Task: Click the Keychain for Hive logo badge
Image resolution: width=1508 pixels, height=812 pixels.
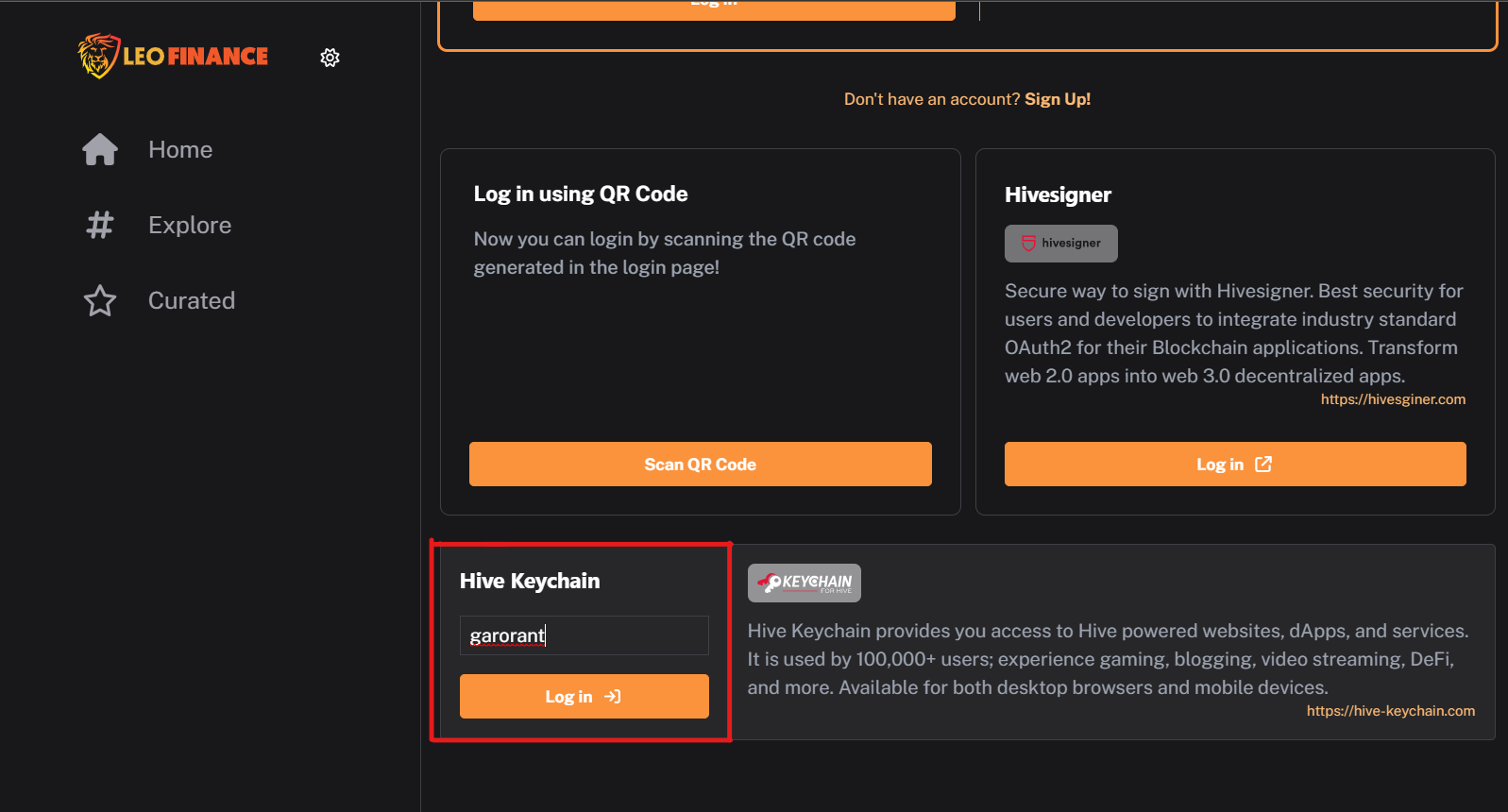Action: pyautogui.click(x=805, y=584)
